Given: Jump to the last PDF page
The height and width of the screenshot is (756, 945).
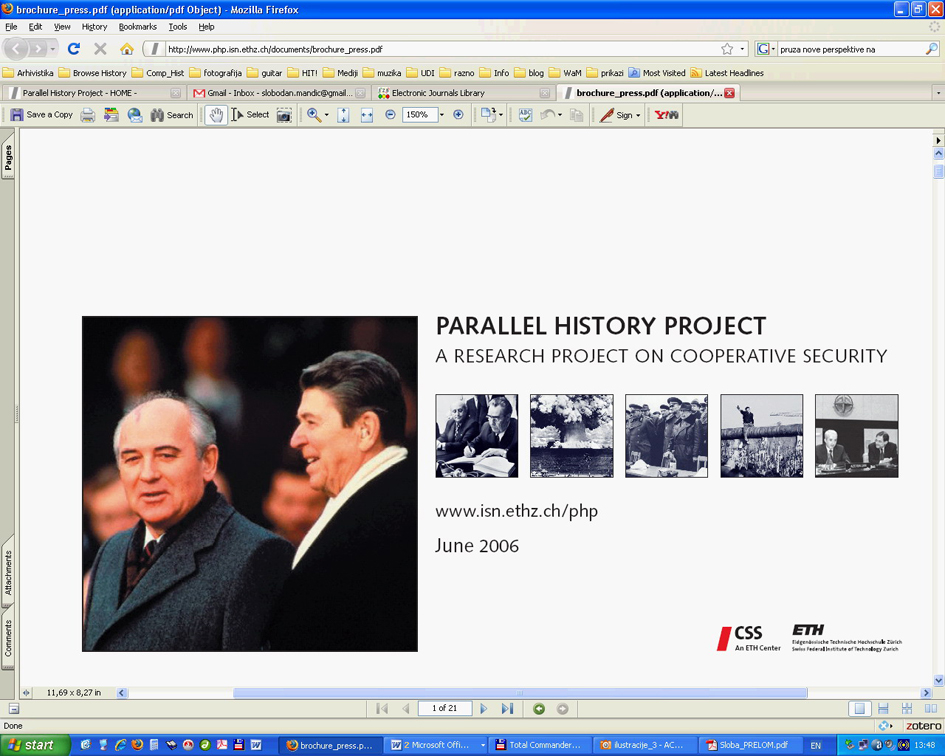Looking at the screenshot, I should [x=507, y=708].
